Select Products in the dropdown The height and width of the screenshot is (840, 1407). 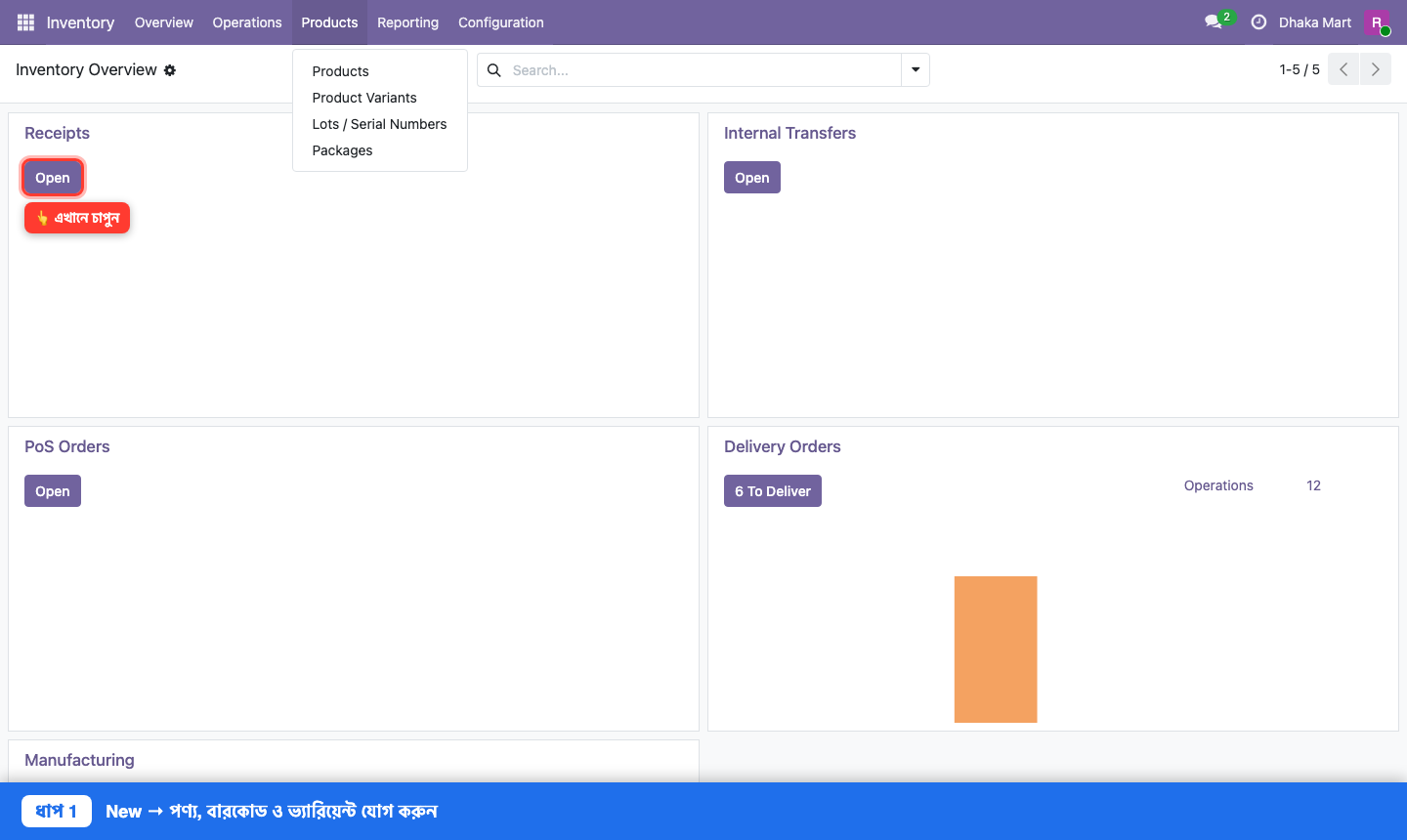click(380, 71)
